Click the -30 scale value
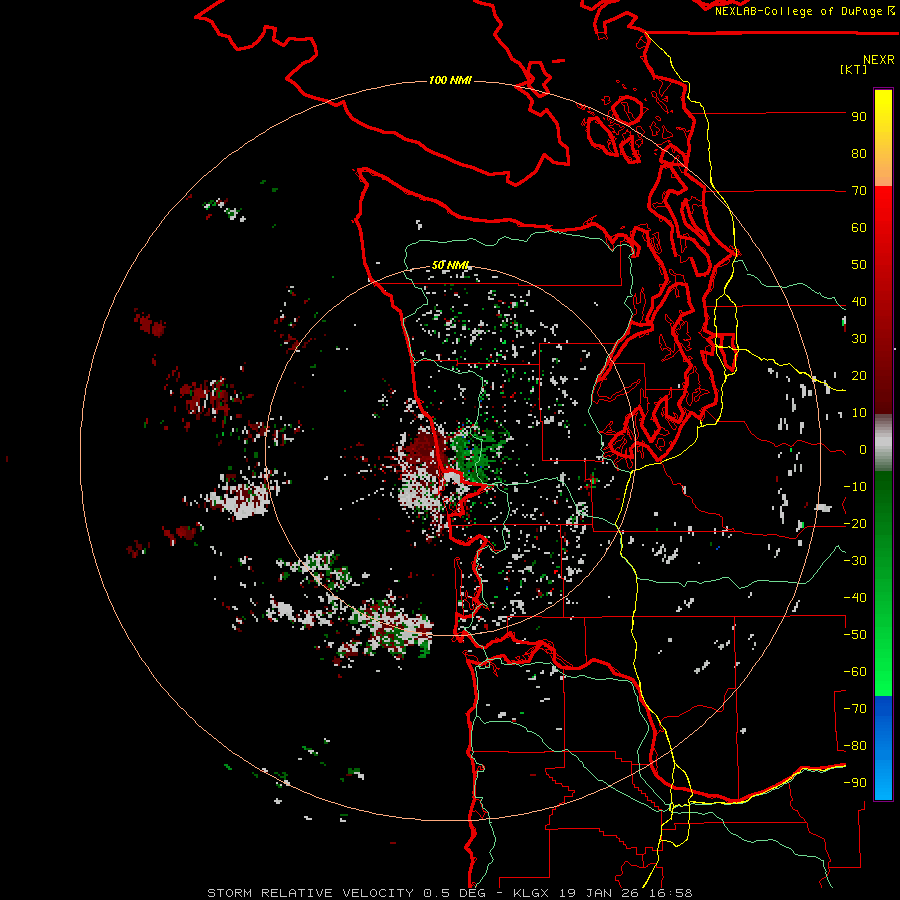The image size is (900, 900). 855,561
